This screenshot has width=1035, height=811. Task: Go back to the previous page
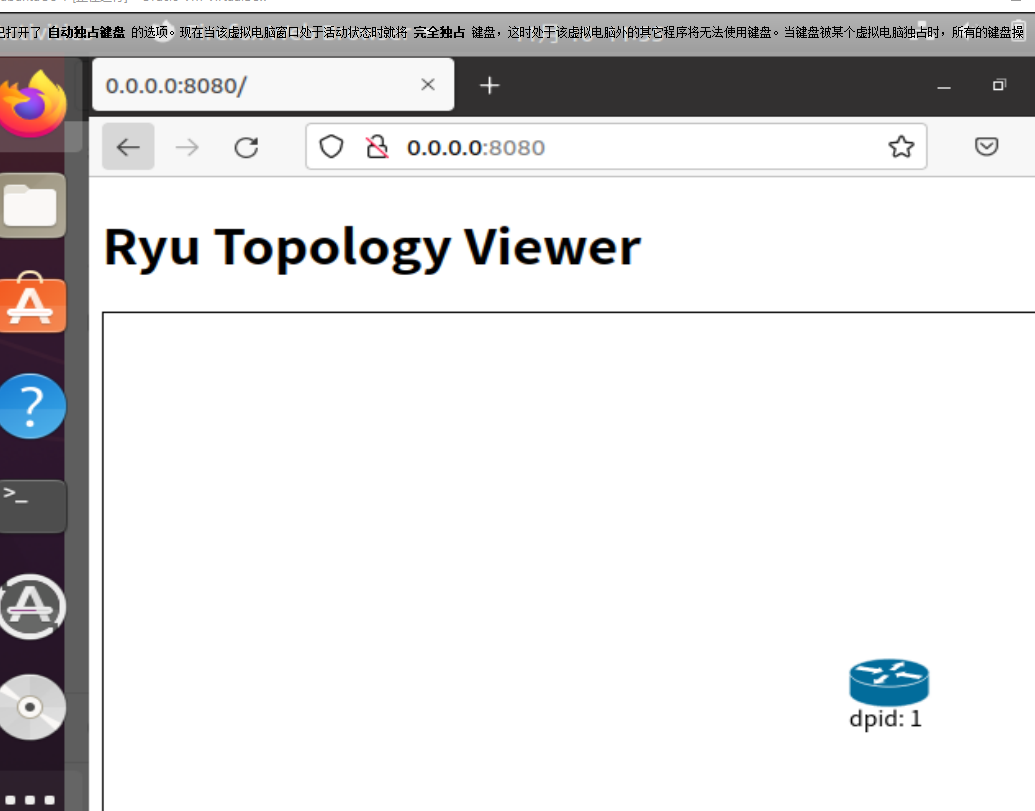pos(128,146)
